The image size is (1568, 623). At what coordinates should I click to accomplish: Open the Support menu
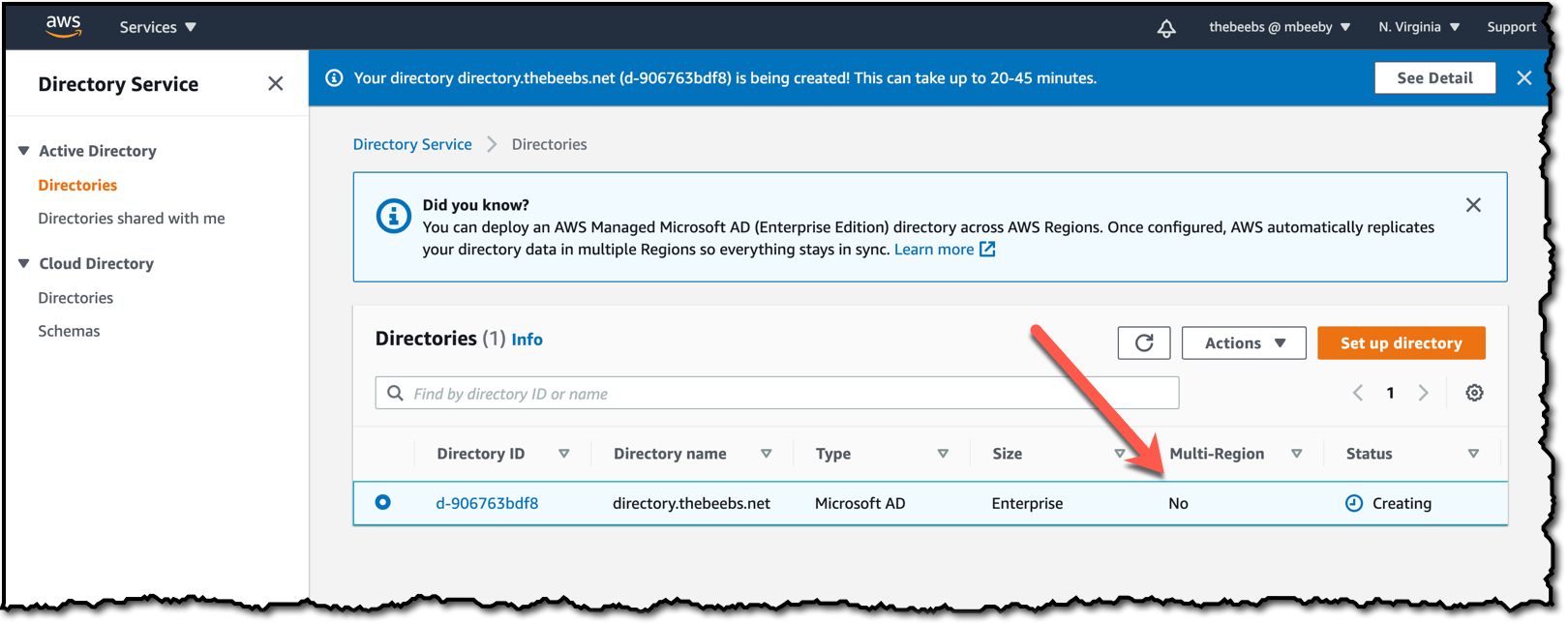pyautogui.click(x=1512, y=27)
